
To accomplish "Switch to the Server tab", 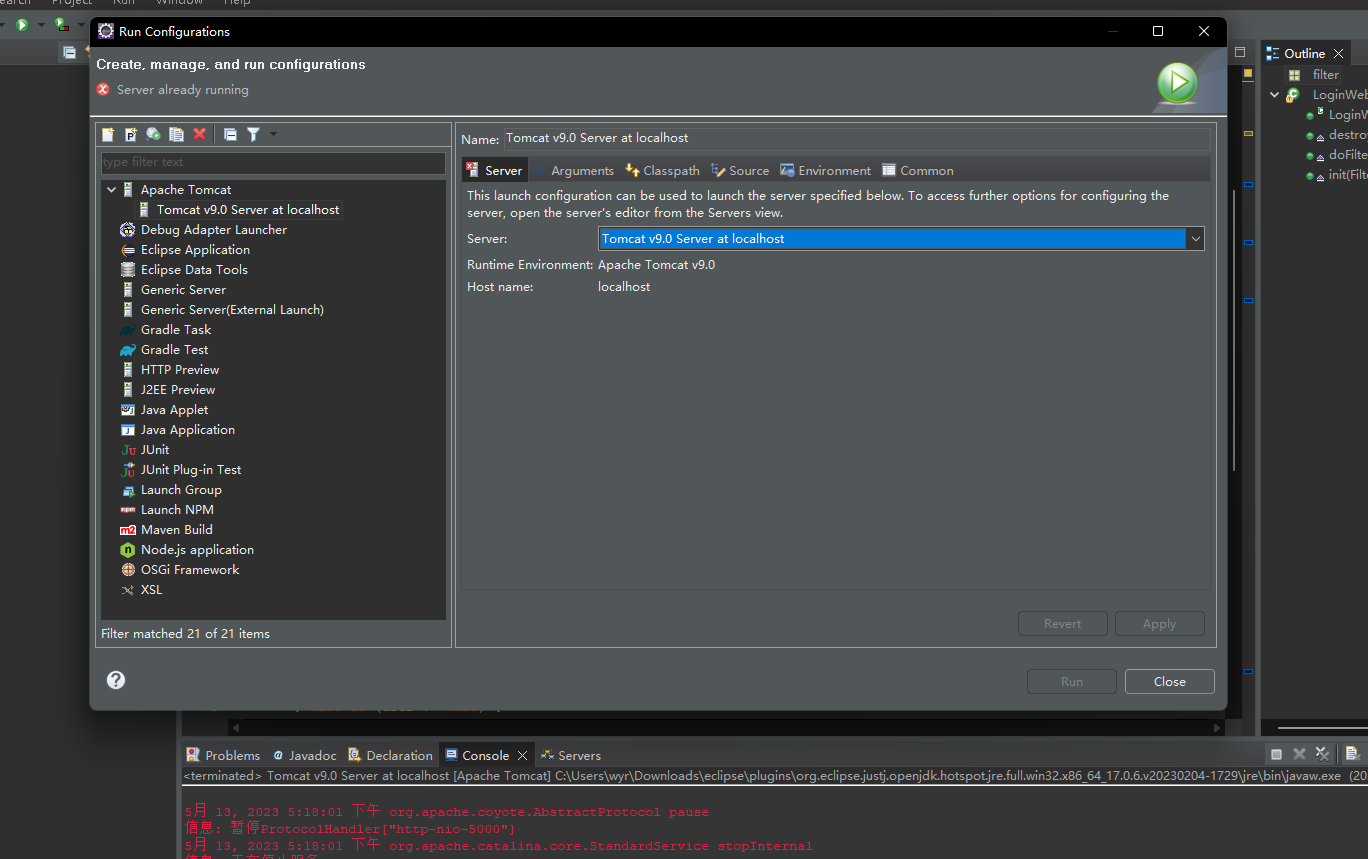I will (x=494, y=170).
